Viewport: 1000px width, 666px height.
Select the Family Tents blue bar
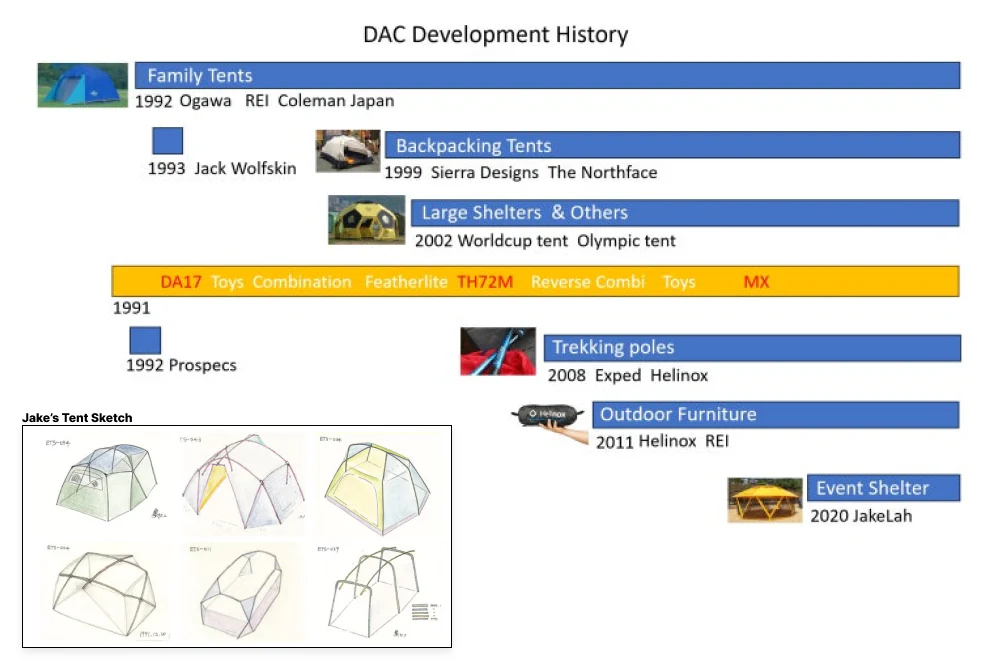pos(547,75)
